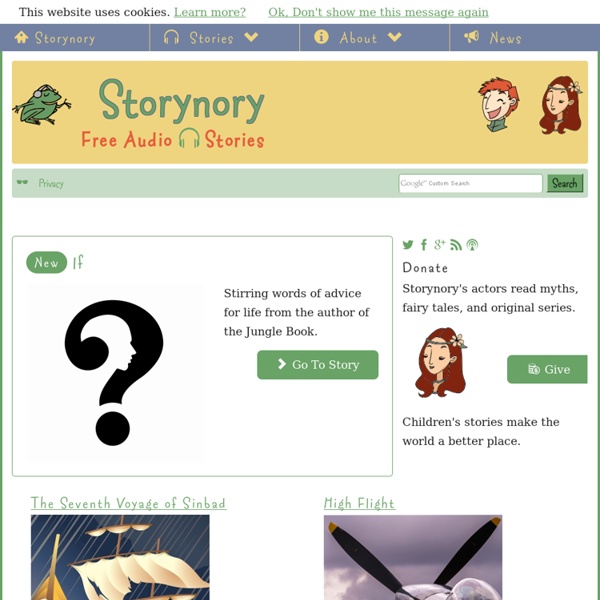The height and width of the screenshot is (600, 600).
Task: Open The Seventh Voyage of Sinbad story
Action: click(128, 503)
